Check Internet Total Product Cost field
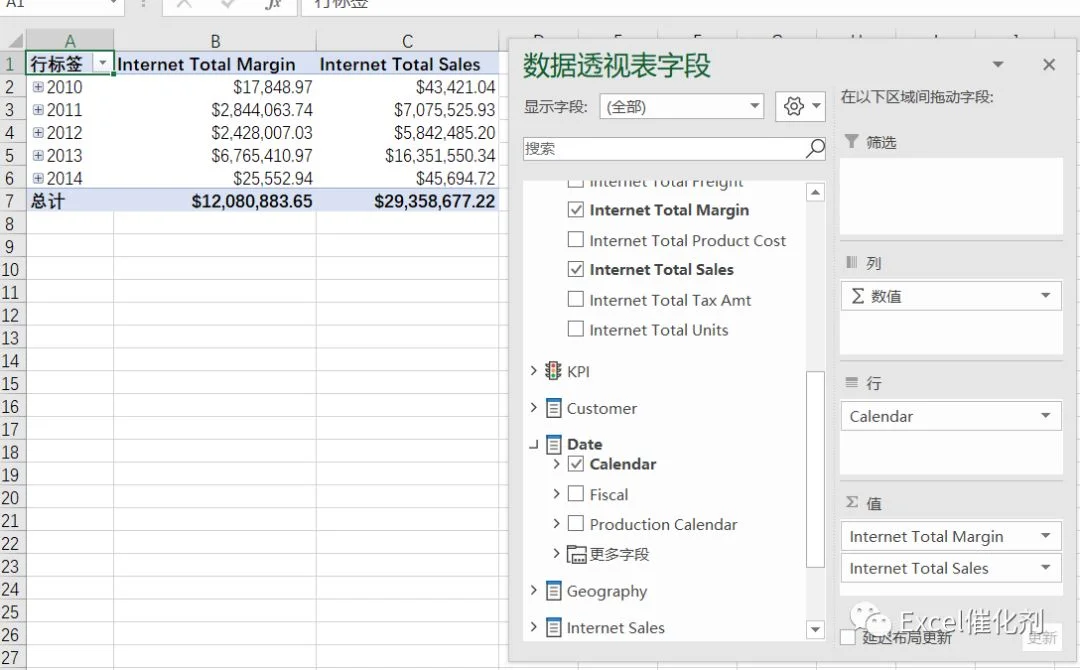 [576, 240]
